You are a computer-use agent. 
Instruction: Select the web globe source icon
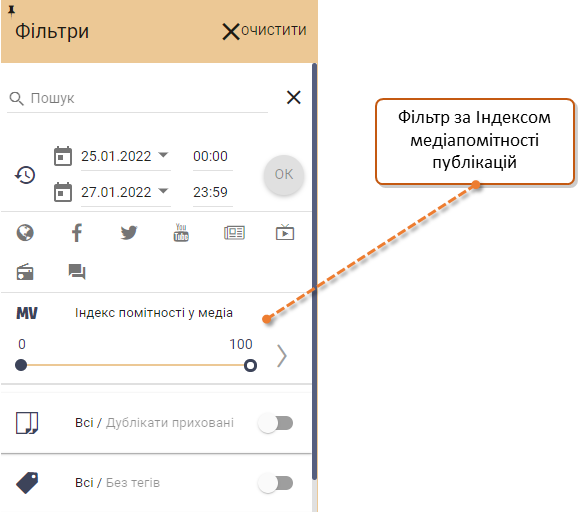25,233
